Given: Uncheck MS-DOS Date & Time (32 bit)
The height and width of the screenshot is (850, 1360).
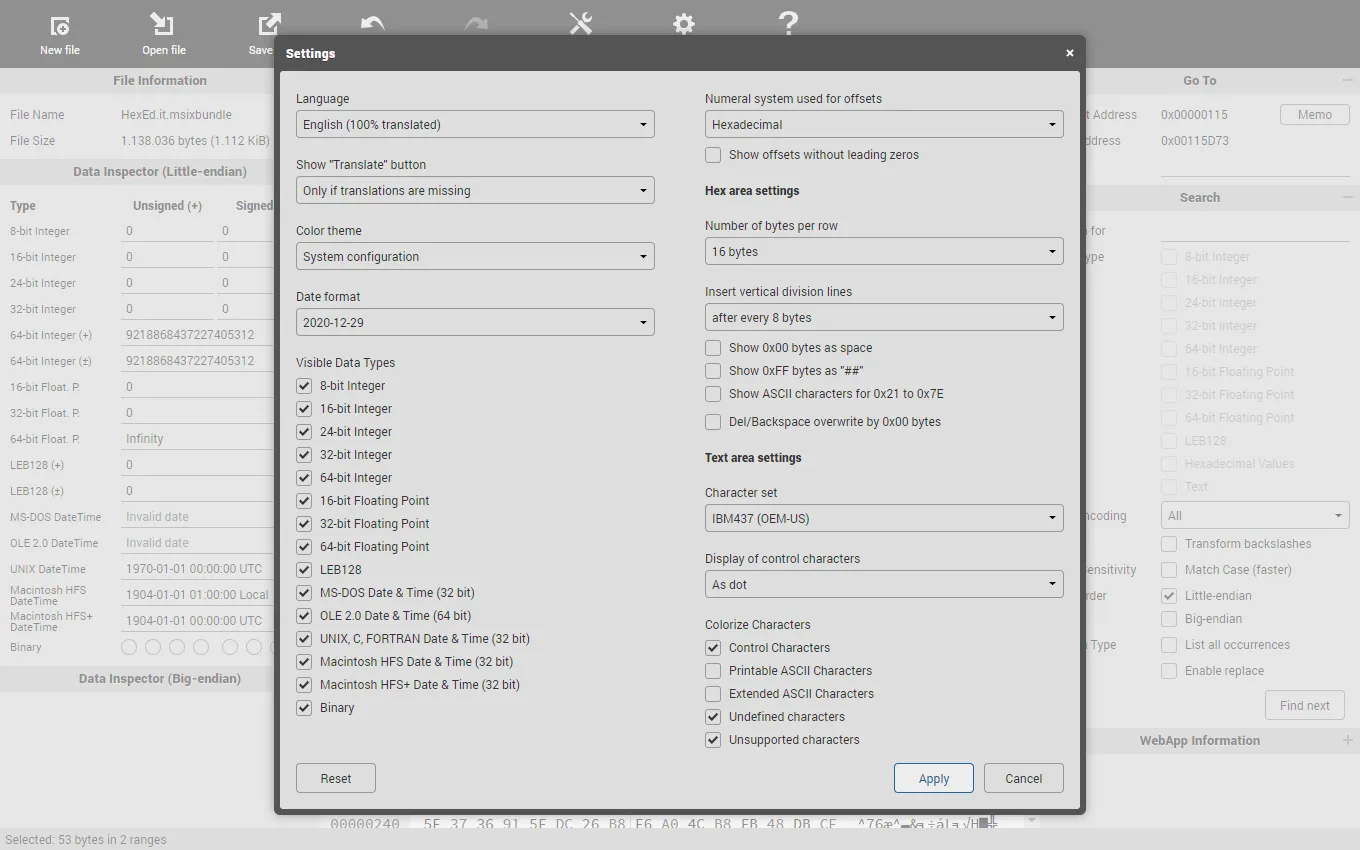Looking at the screenshot, I should pyautogui.click(x=304, y=593).
